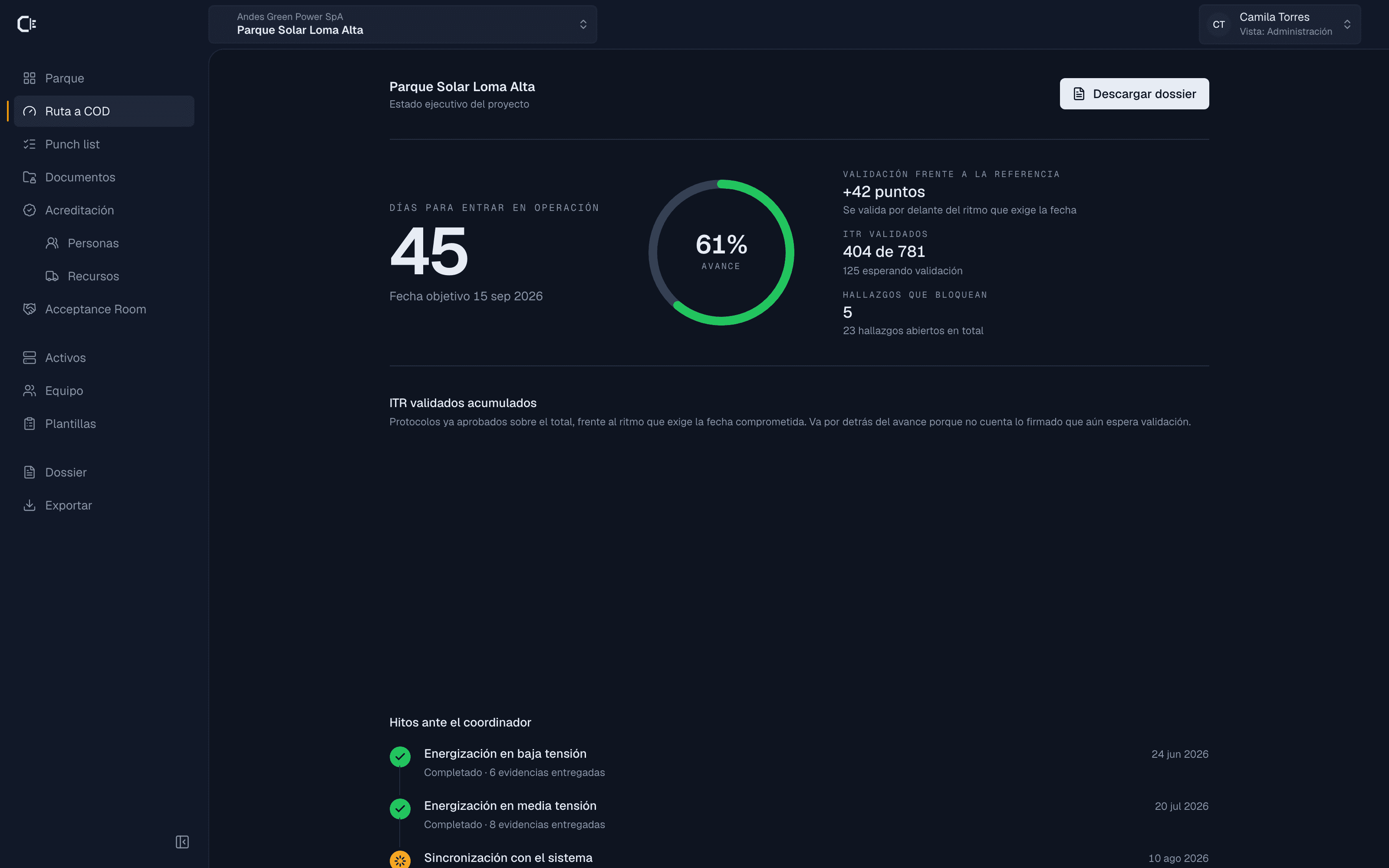The width and height of the screenshot is (1389, 868).
Task: Click the +42 puntos value
Action: coord(884,192)
